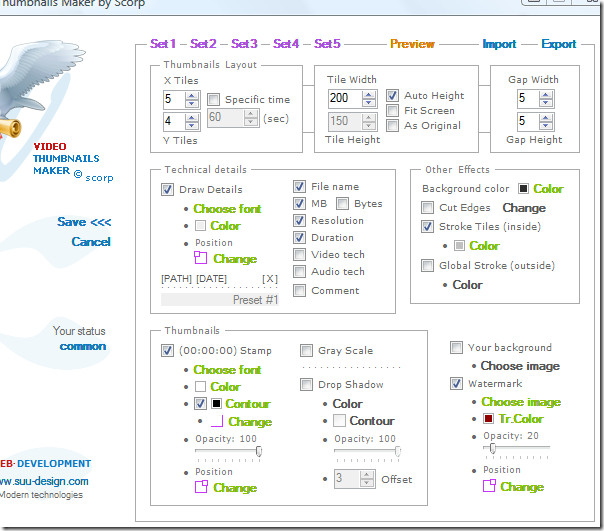This screenshot has width=604, height=531.
Task: Click stamp position icon in Thumbnails section
Action: 201,487
